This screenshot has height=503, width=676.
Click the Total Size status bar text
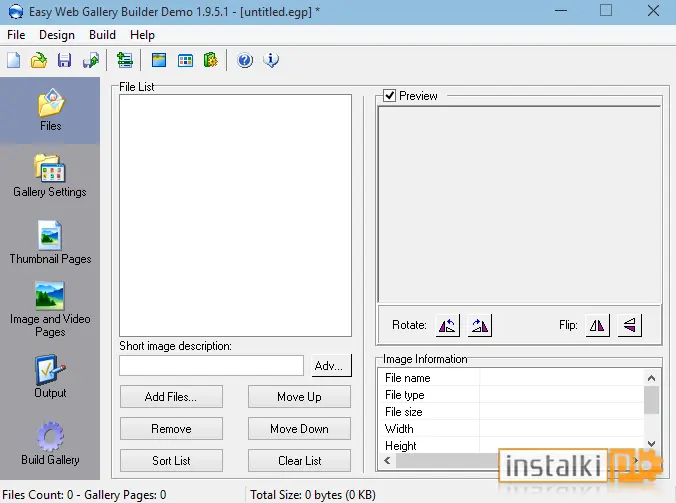(313, 494)
